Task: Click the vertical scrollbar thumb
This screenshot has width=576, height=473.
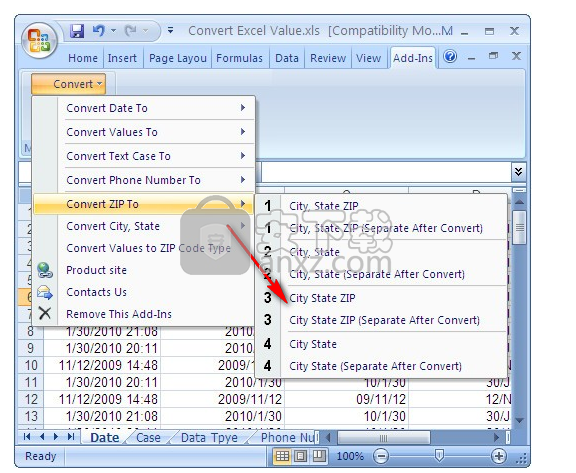Action: [519, 227]
